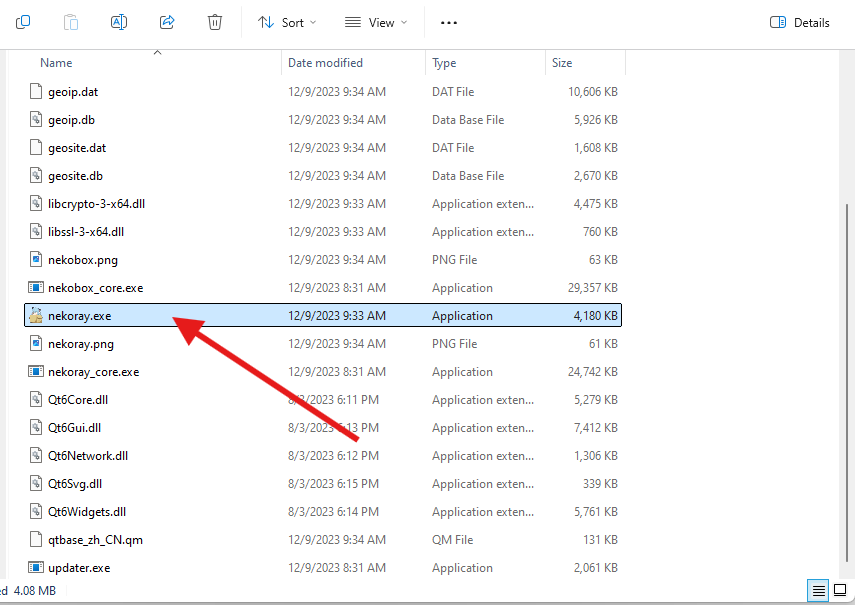Select the libcrypto-3-x64.dll file name
The width and height of the screenshot is (855, 605).
pos(97,204)
